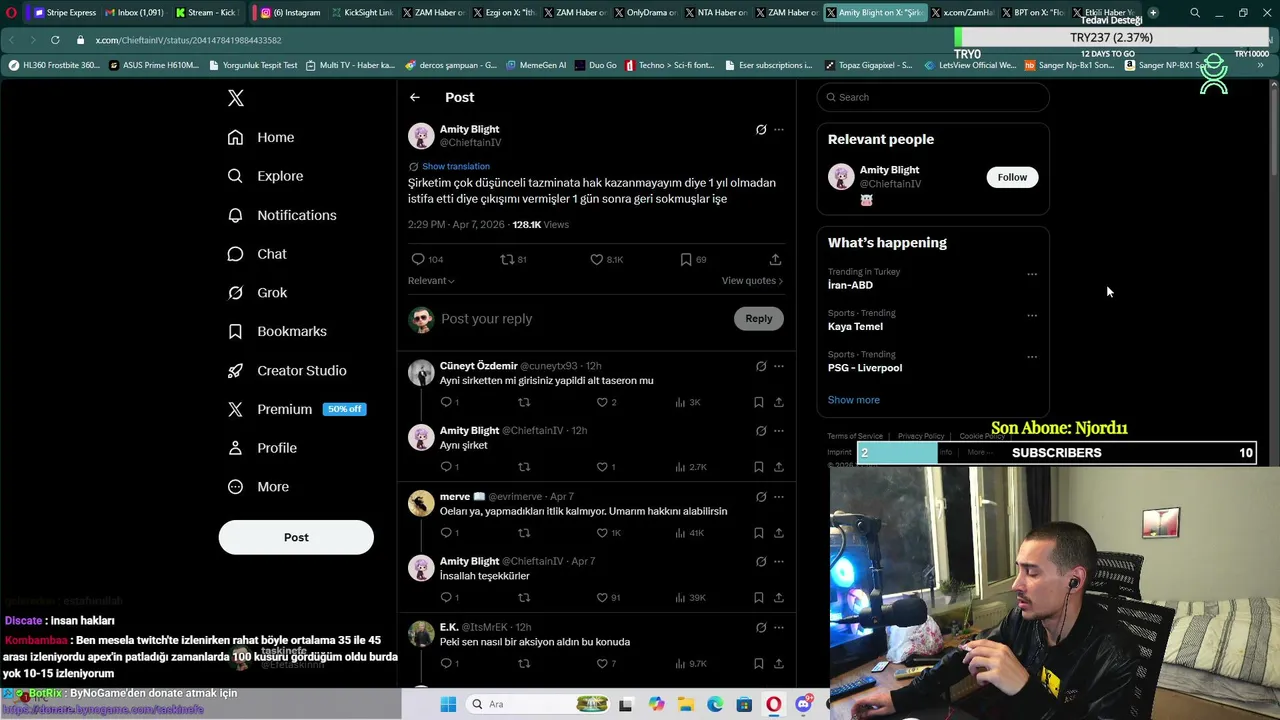
Task: Open Relevant replies sort dropdown
Action: tap(431, 281)
